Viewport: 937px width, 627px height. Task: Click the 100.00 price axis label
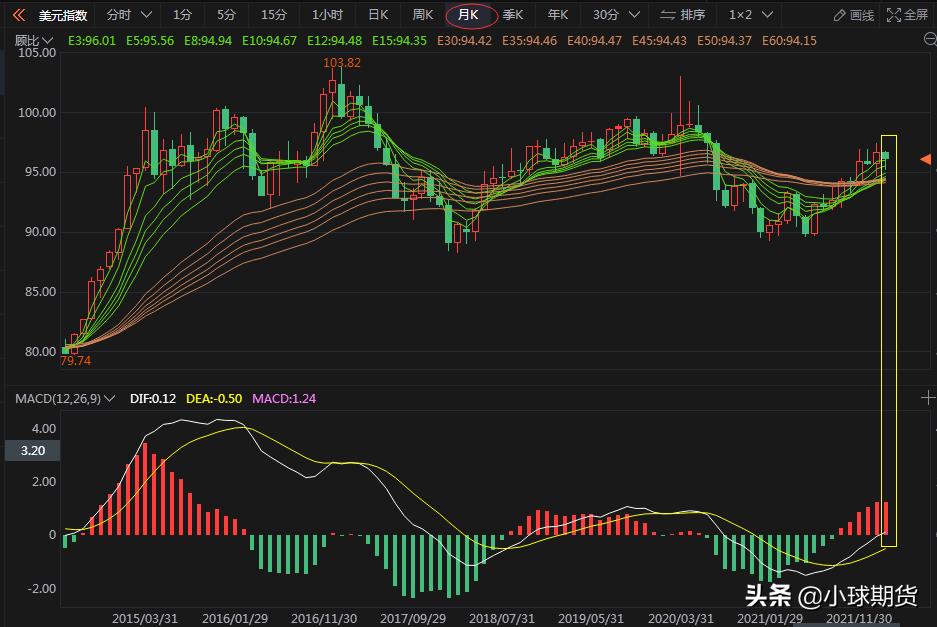[x=37, y=112]
